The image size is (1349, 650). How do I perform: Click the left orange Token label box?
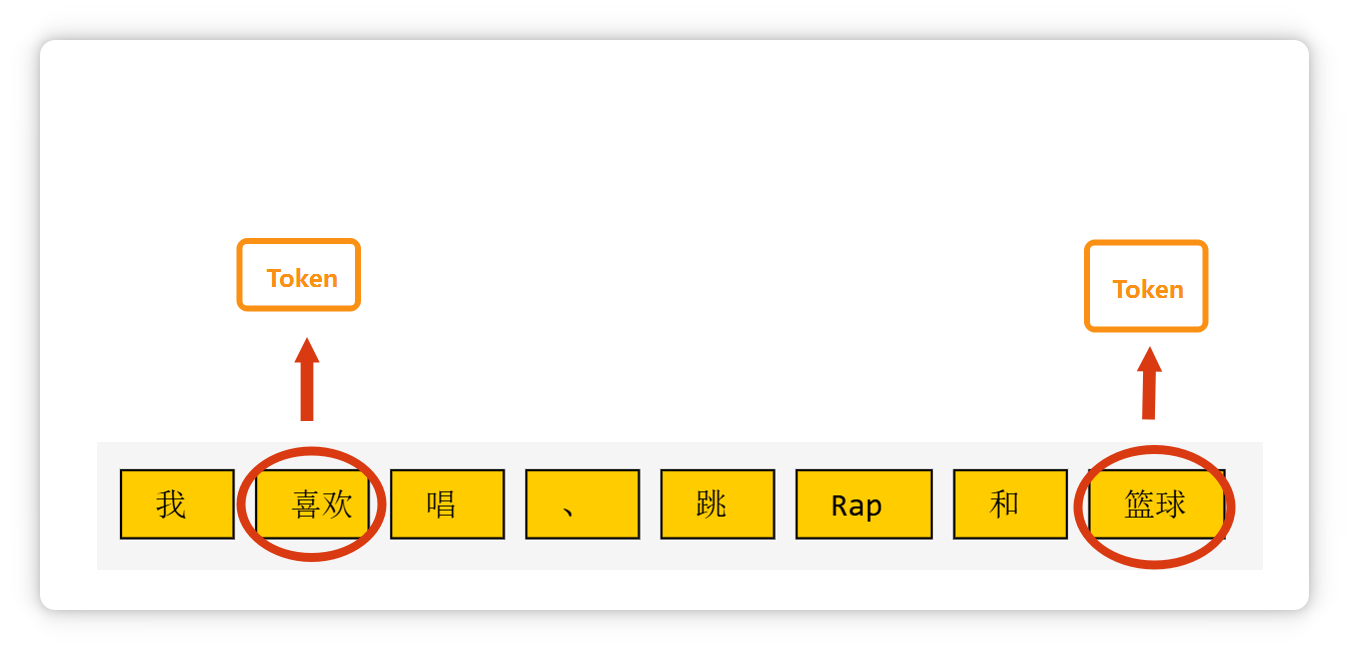coord(298,275)
